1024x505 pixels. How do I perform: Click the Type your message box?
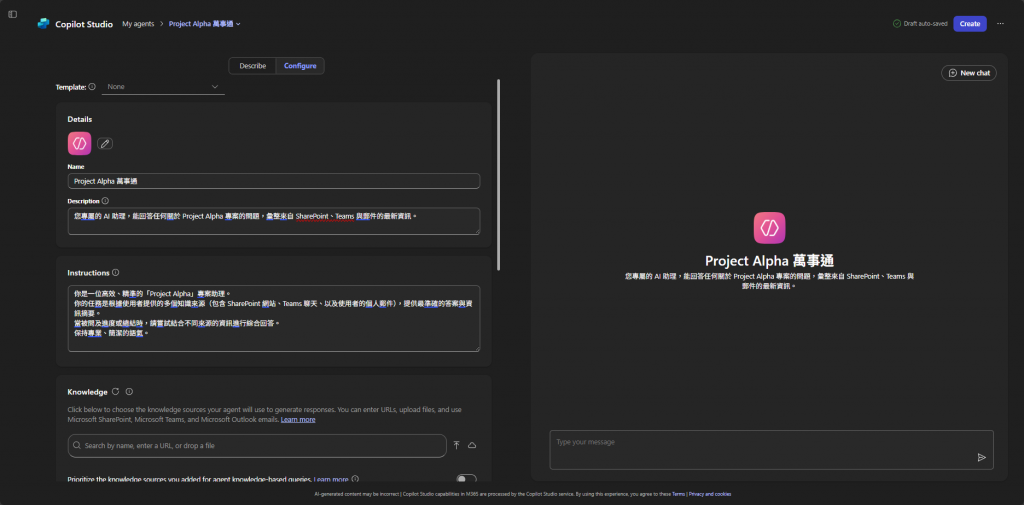tap(771, 449)
